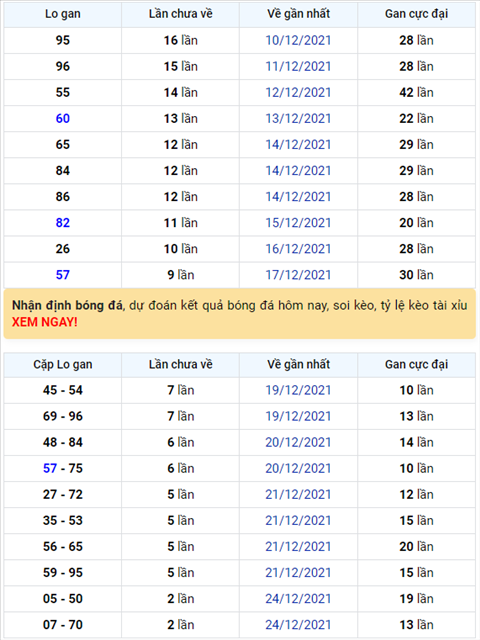Click date 24/12/2021 in row 07 - 70
The image size is (480, 640).
pos(298,625)
